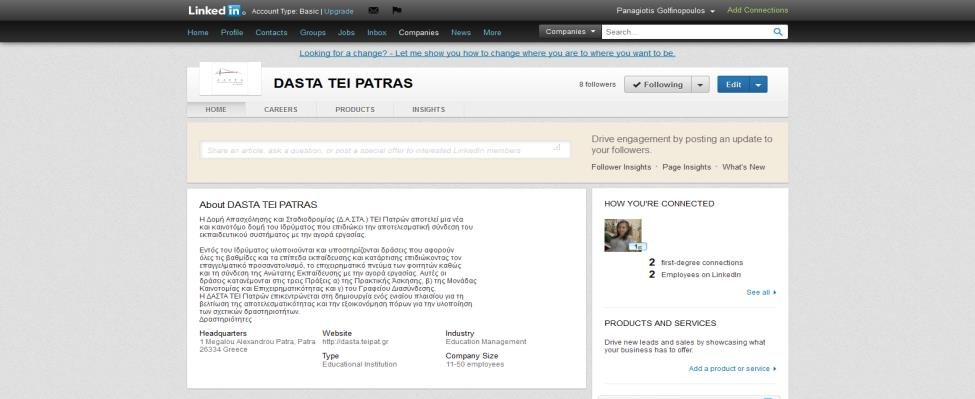This screenshot has width=975, height=399.
Task: Open Page Insights link
Action: tap(686, 167)
